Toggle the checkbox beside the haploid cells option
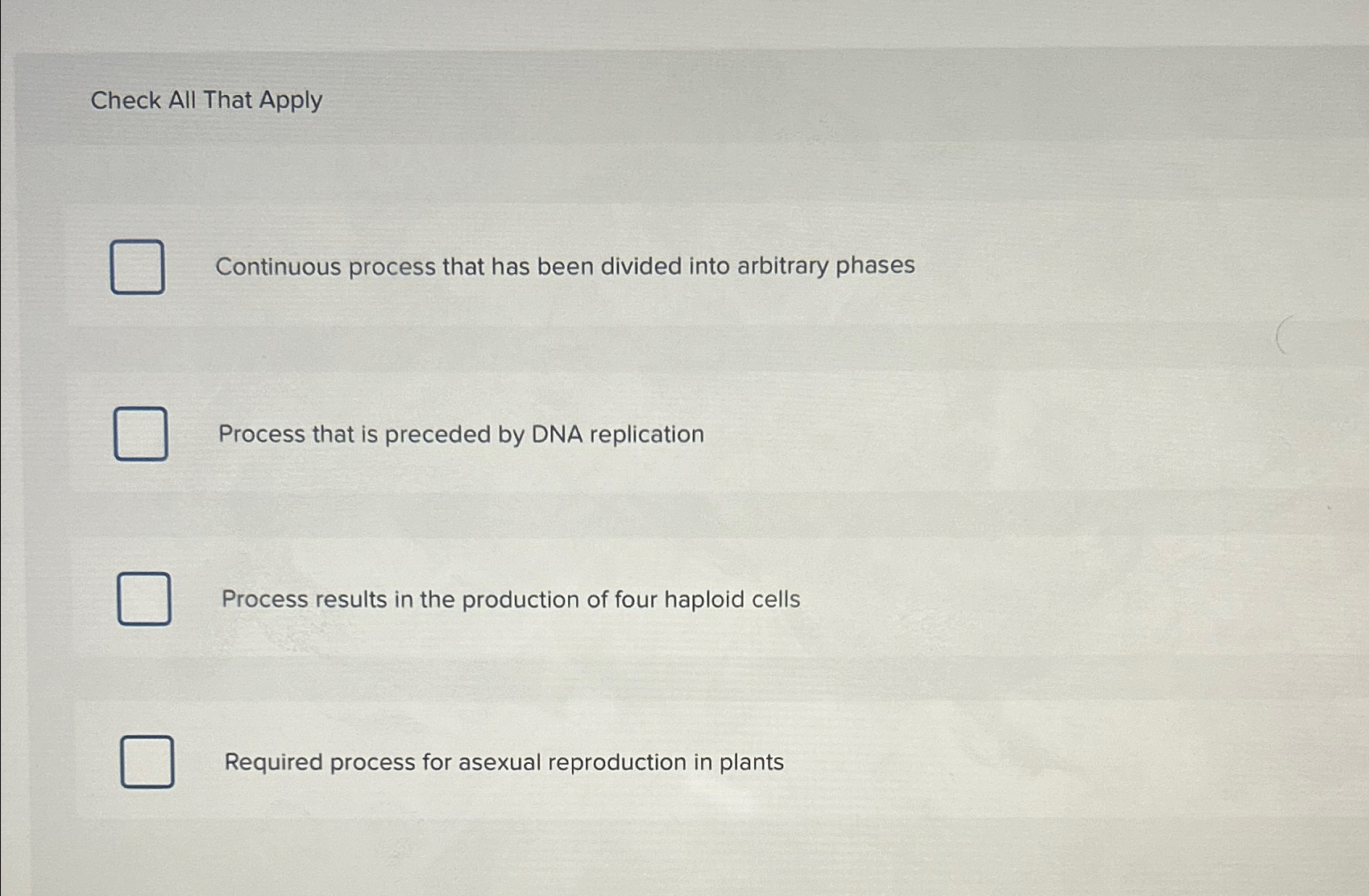Image resolution: width=1369 pixels, height=896 pixels. click(145, 599)
